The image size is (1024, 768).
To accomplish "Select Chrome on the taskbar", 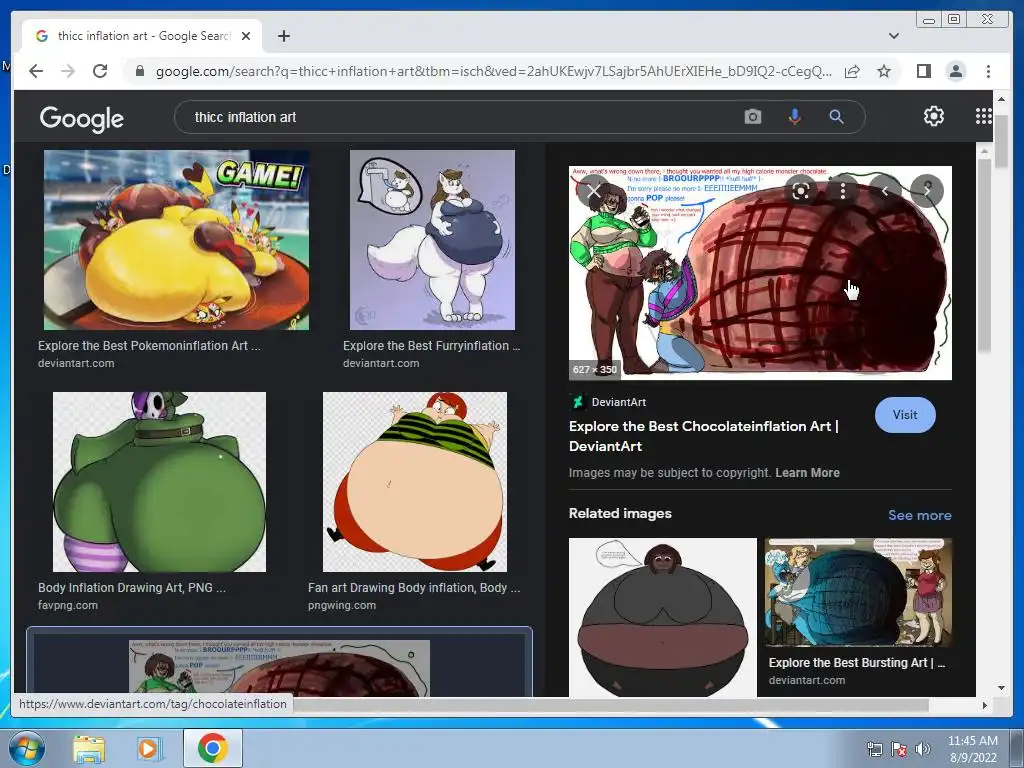I will 213,748.
